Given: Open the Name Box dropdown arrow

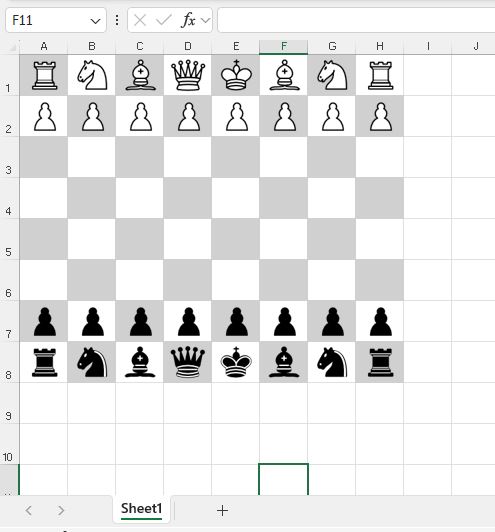Looking at the screenshot, I should 95,21.
